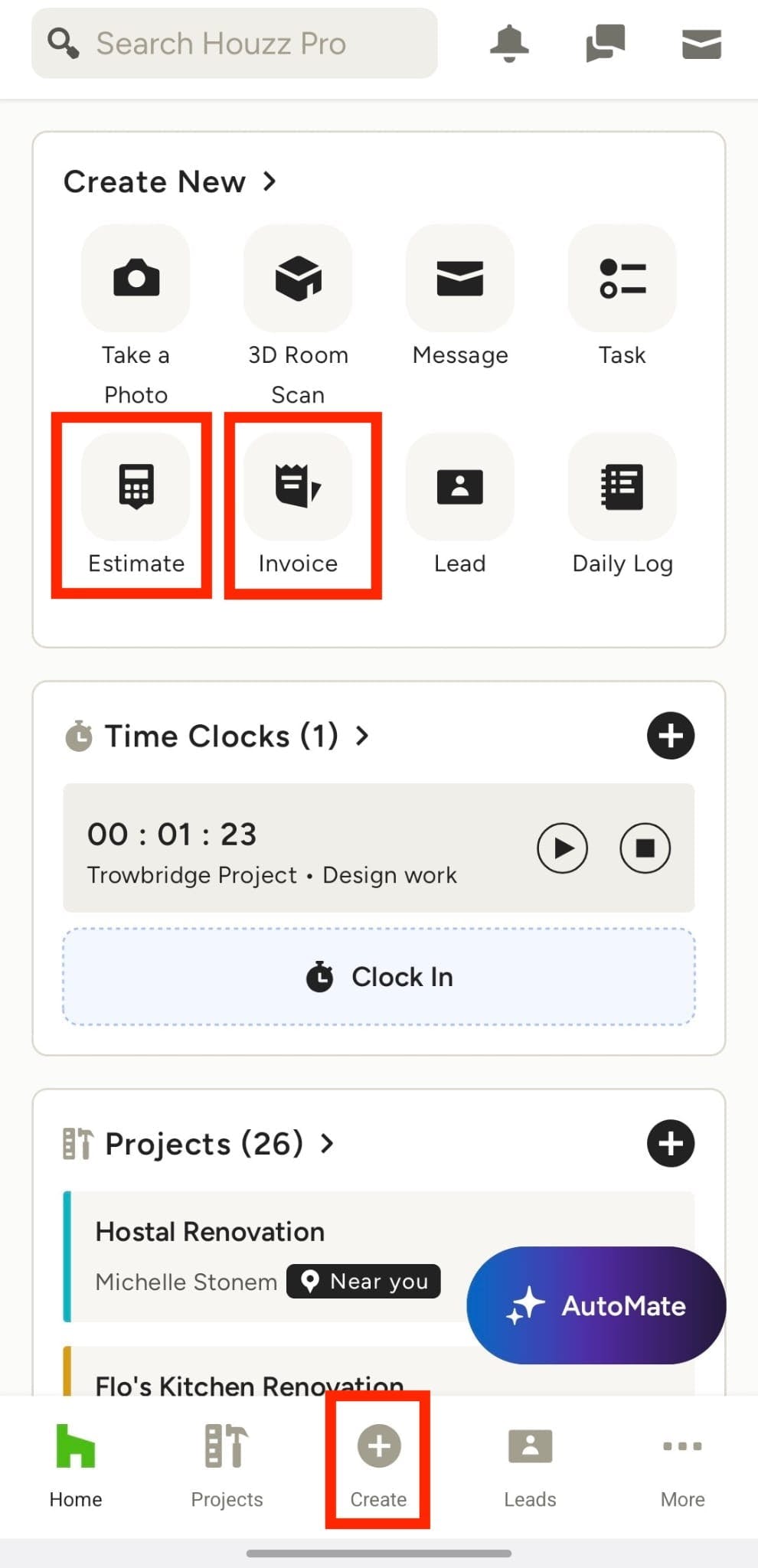Focus the Search Houzz Pro field
The height and width of the screenshot is (1568, 758).
[234, 44]
